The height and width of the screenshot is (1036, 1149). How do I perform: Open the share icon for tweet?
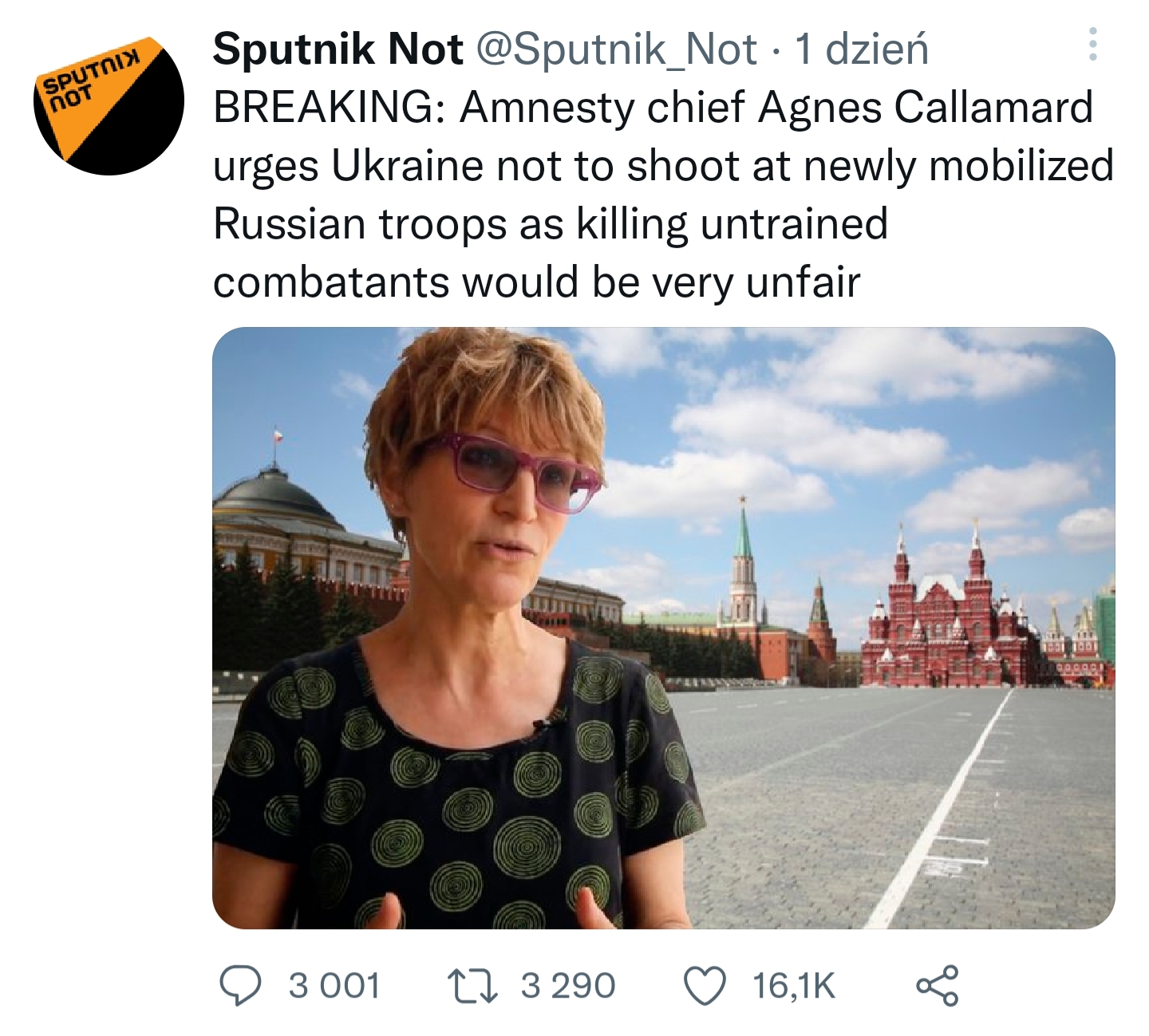click(937, 985)
